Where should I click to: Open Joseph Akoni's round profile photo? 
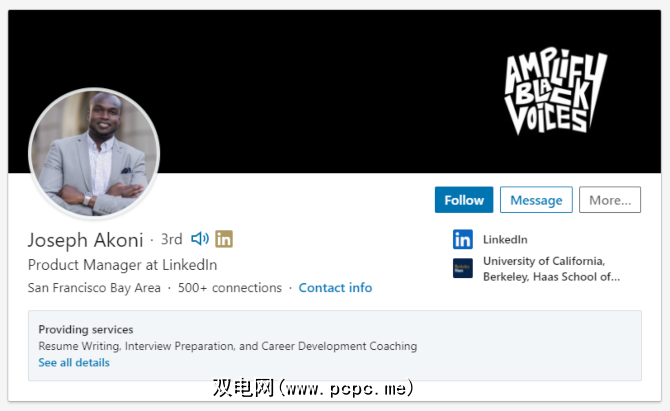[x=94, y=153]
